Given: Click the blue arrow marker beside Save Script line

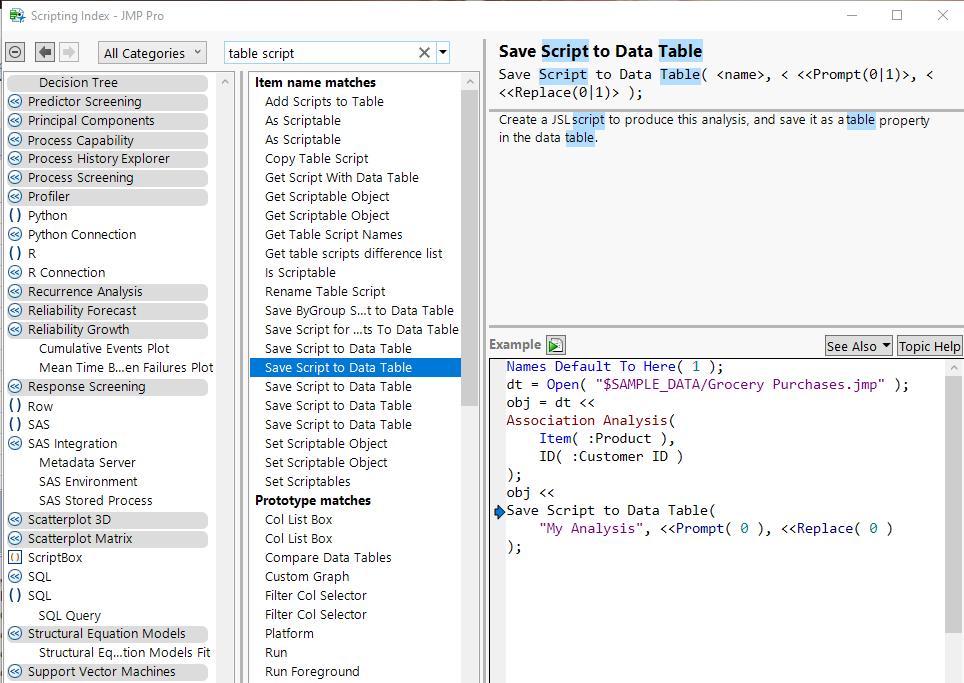Looking at the screenshot, I should pyautogui.click(x=499, y=511).
